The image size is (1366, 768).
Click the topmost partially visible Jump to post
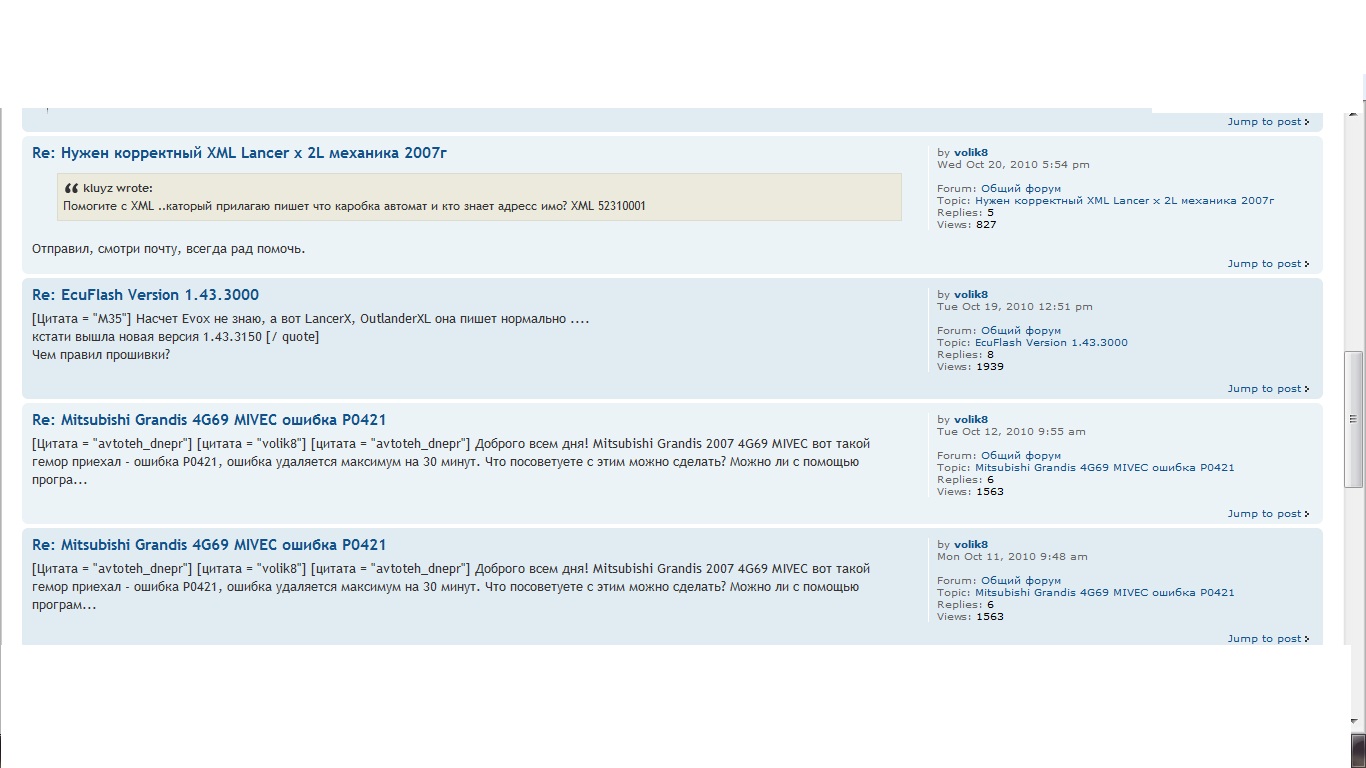point(1267,122)
